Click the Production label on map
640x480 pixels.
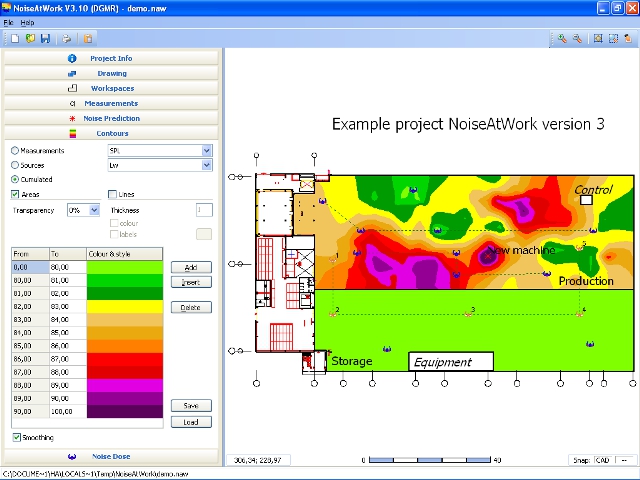586,281
